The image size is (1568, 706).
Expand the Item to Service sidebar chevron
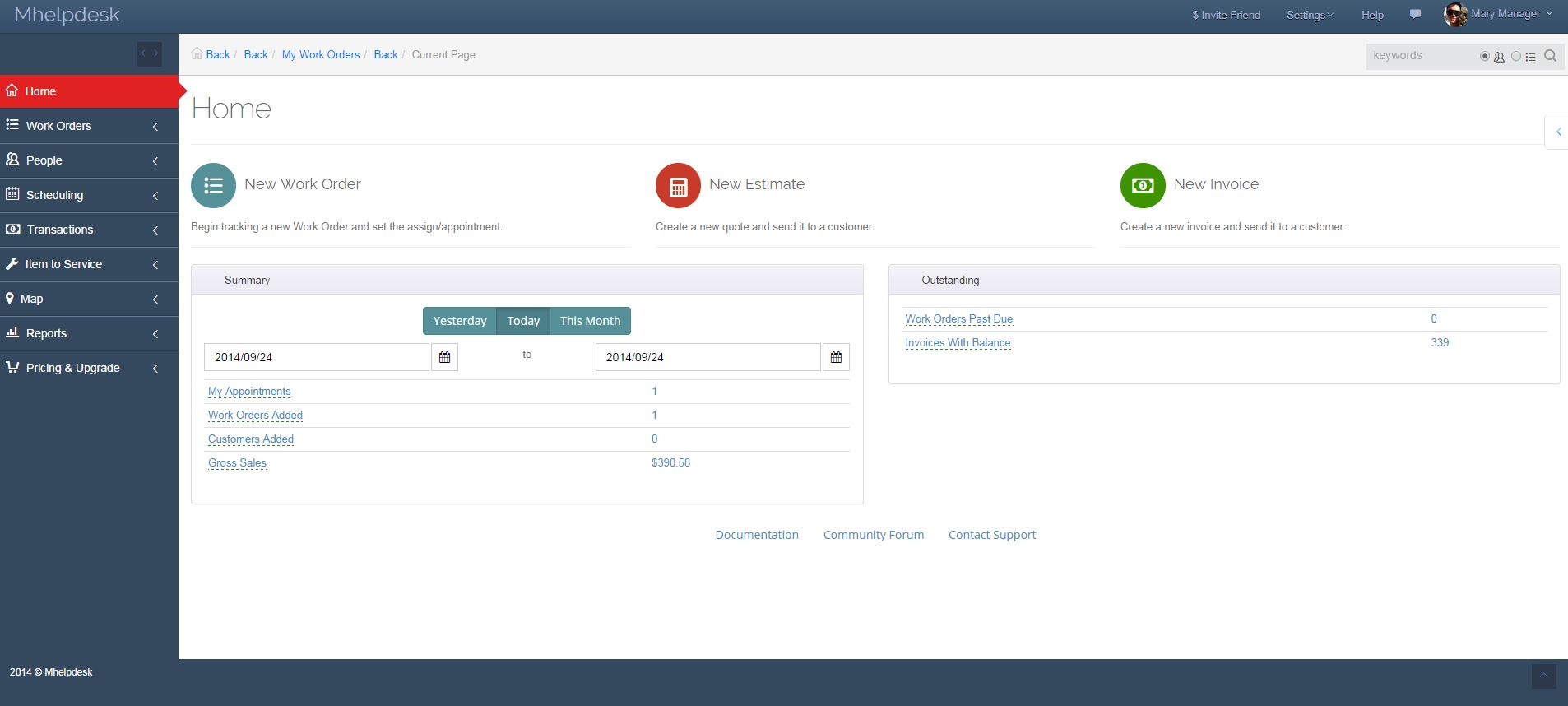155,264
